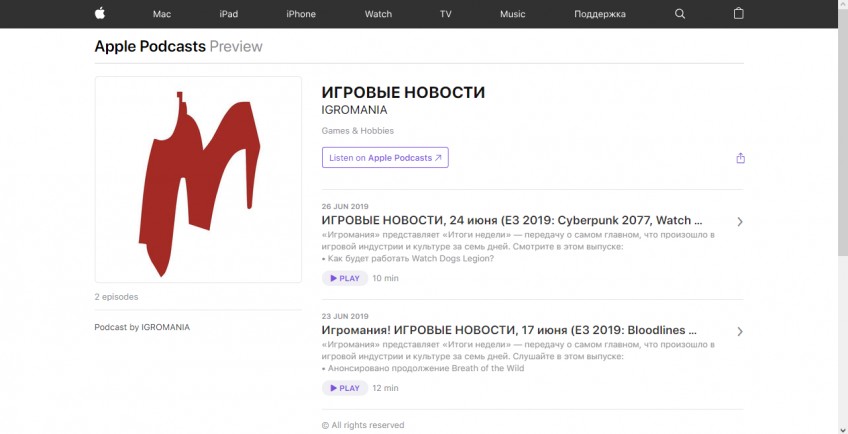Click the red podcast cover artwork

tap(198, 179)
